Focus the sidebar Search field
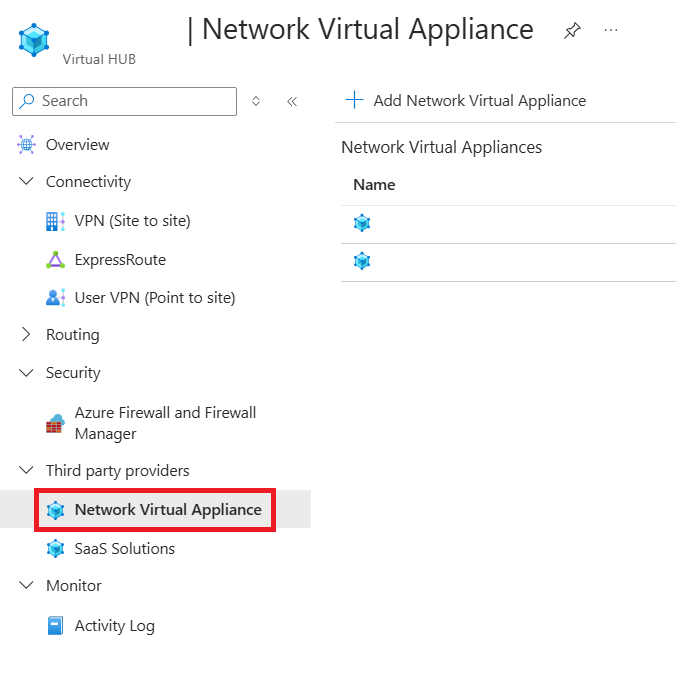This screenshot has height=675, width=676. 124,101
